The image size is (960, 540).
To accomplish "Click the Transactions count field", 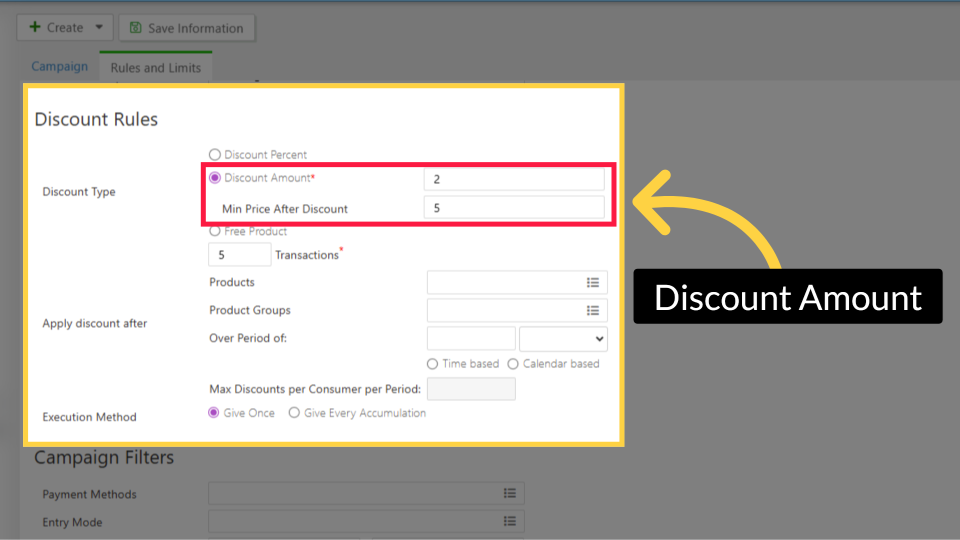I will (239, 255).
